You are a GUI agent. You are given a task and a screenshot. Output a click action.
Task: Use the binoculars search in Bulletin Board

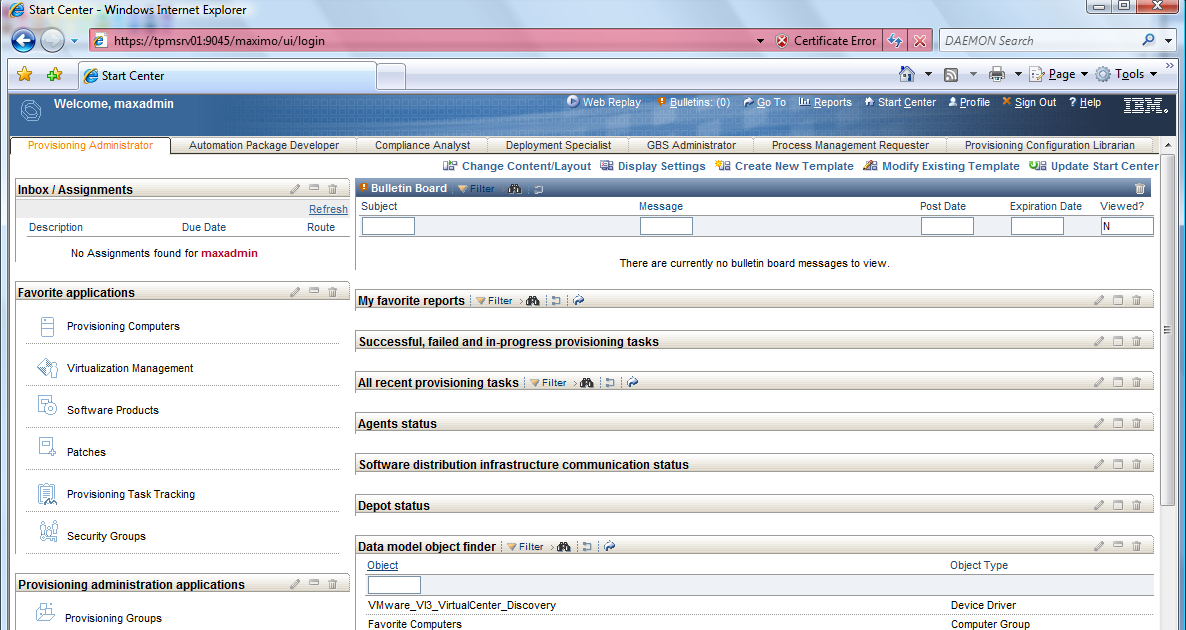pyautogui.click(x=514, y=187)
